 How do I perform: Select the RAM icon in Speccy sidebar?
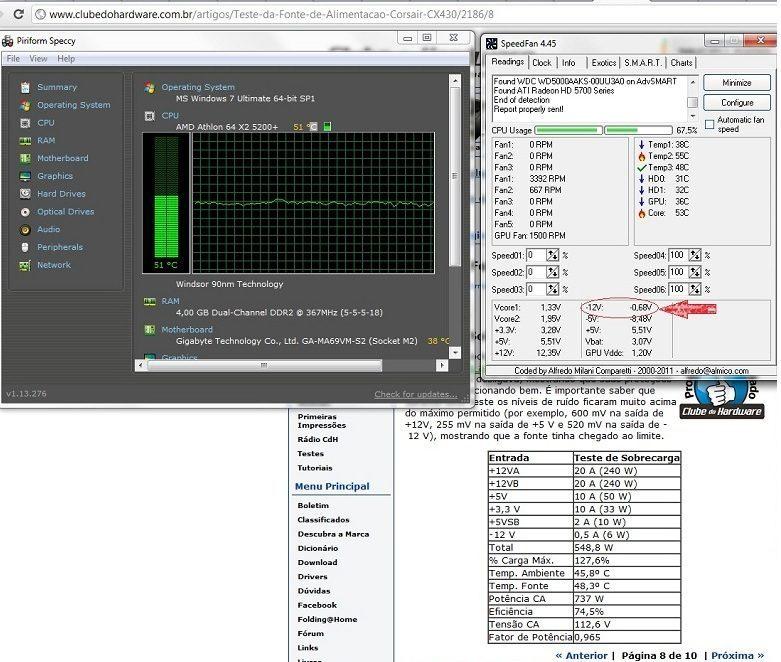point(25,141)
